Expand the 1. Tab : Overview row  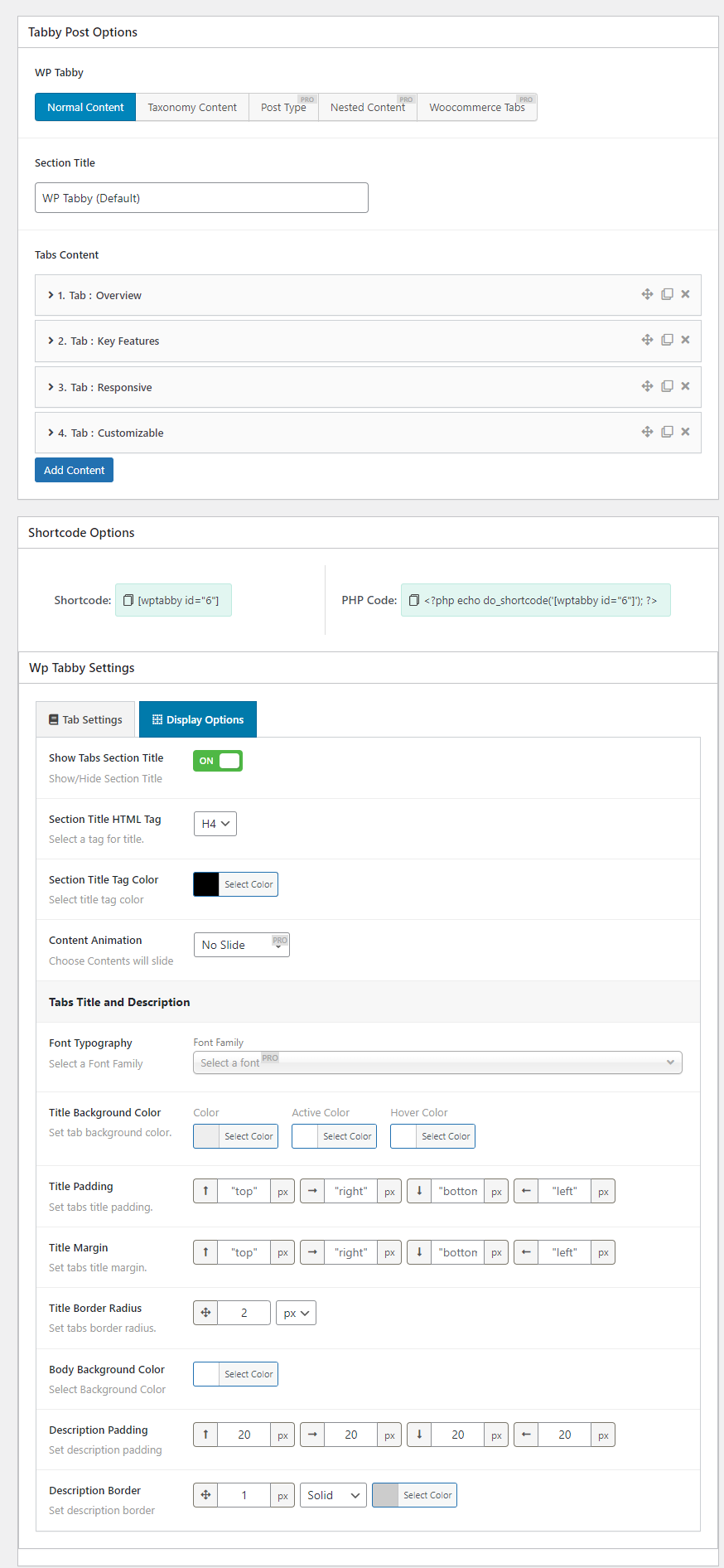coord(368,295)
